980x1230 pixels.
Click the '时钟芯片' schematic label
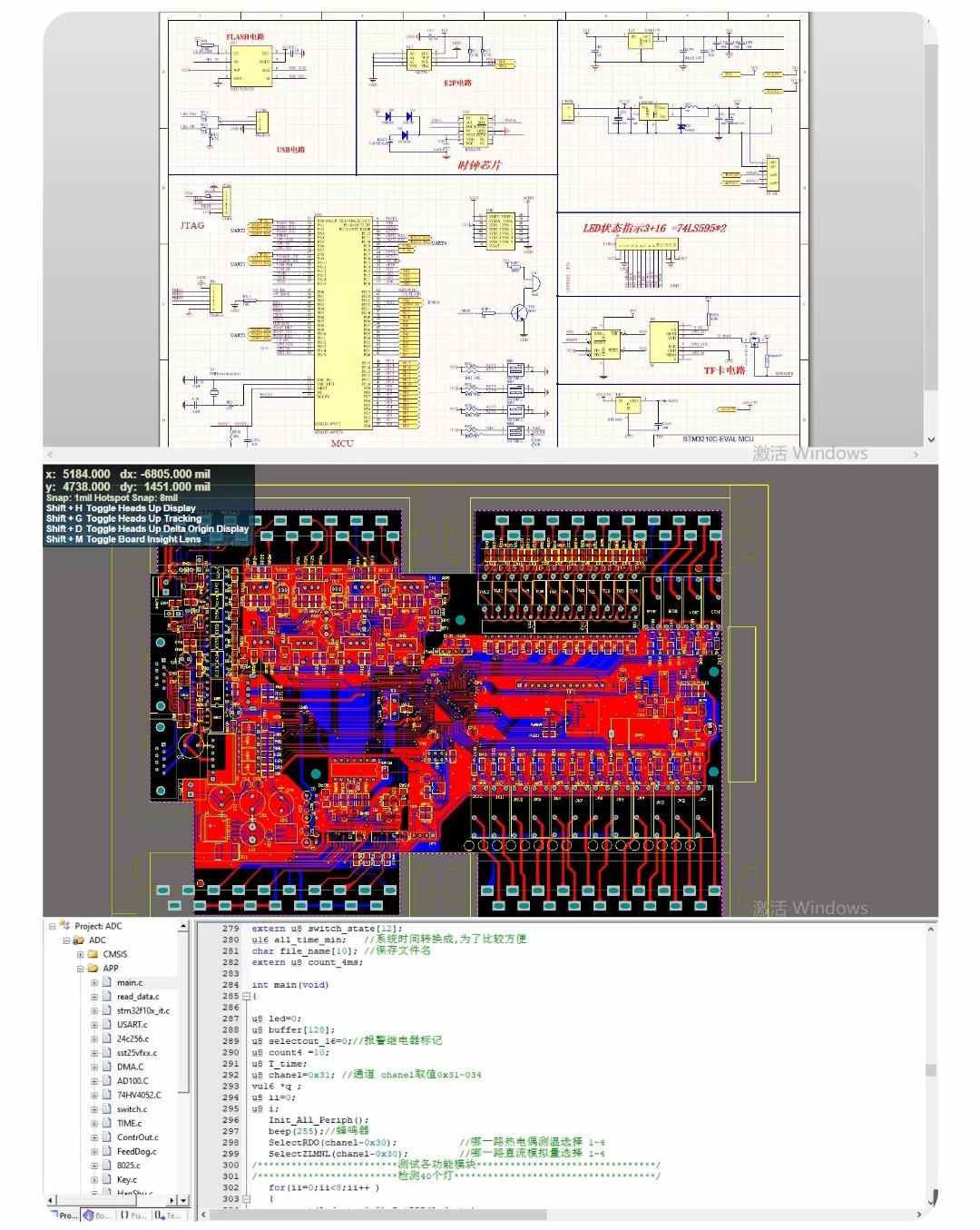coord(479,165)
